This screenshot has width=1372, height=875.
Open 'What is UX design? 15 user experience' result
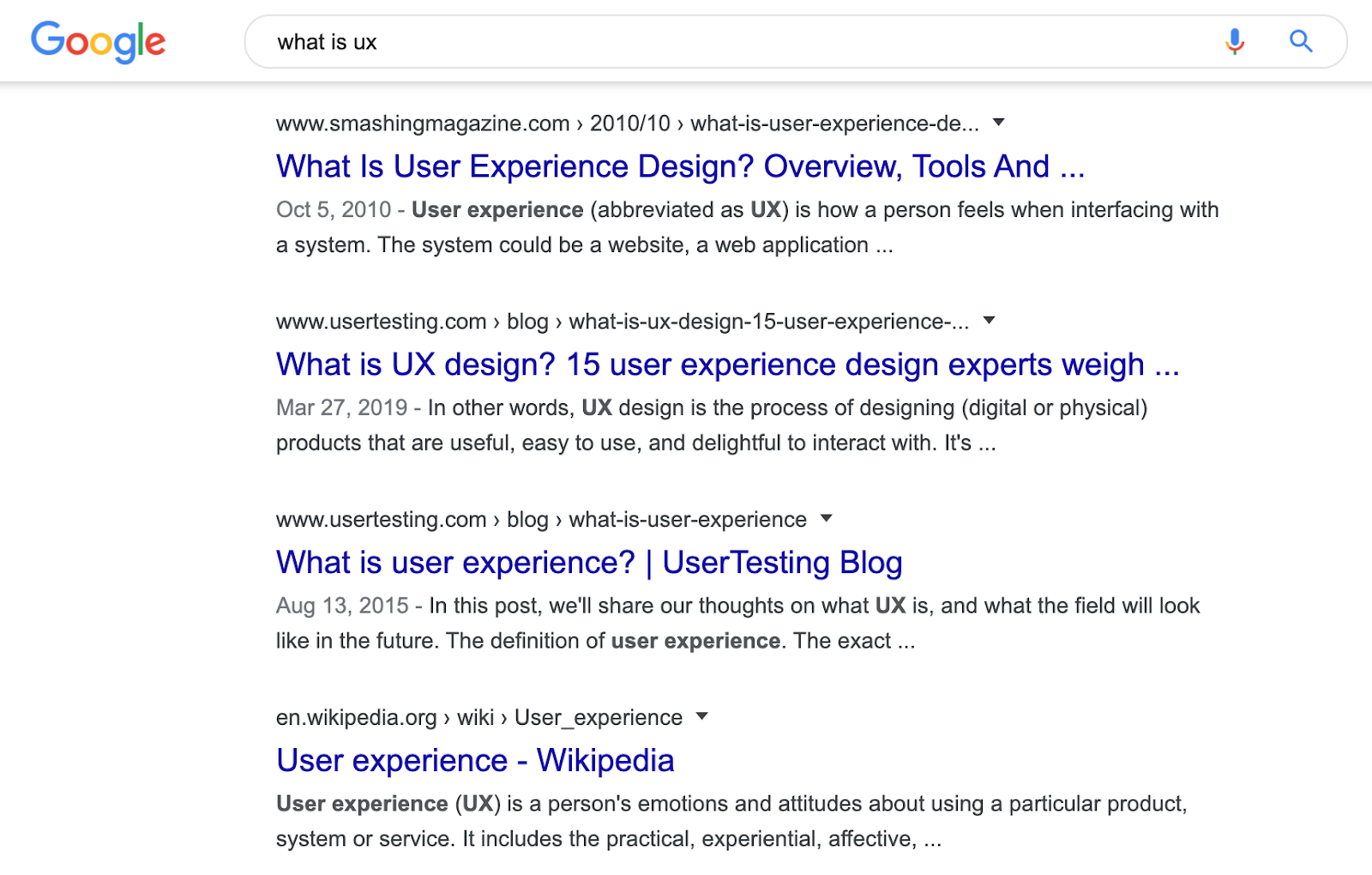[x=728, y=365]
